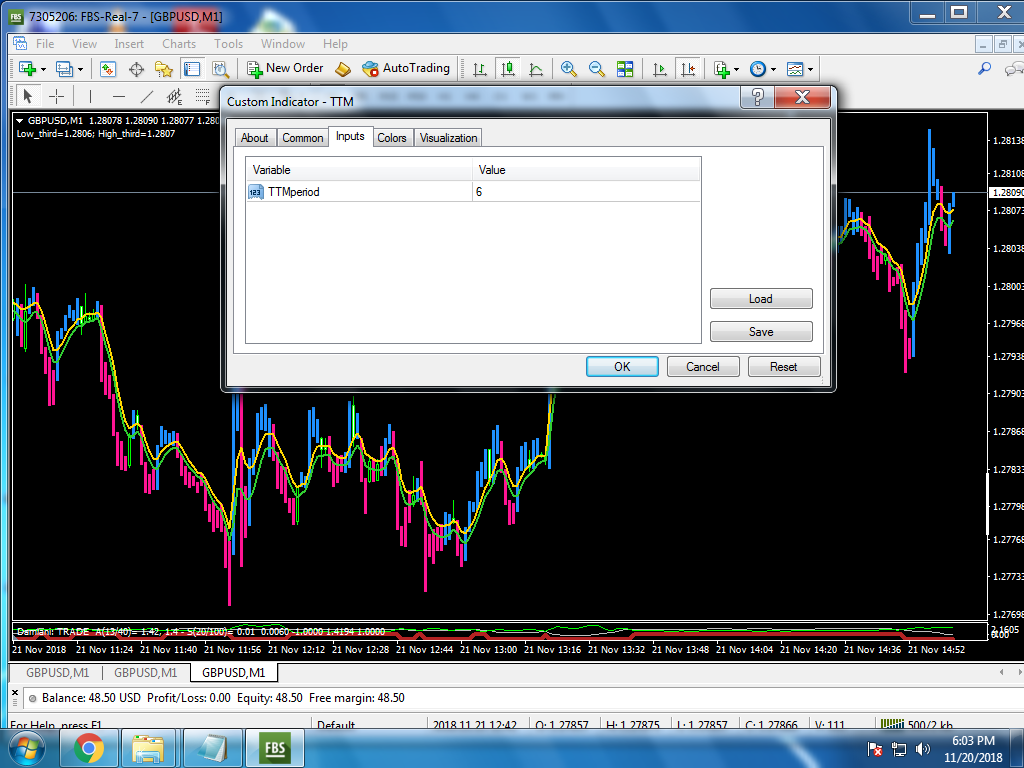Click the TTMperiod value cell showing 6
This screenshot has height=768, width=1024.
(x=586, y=191)
